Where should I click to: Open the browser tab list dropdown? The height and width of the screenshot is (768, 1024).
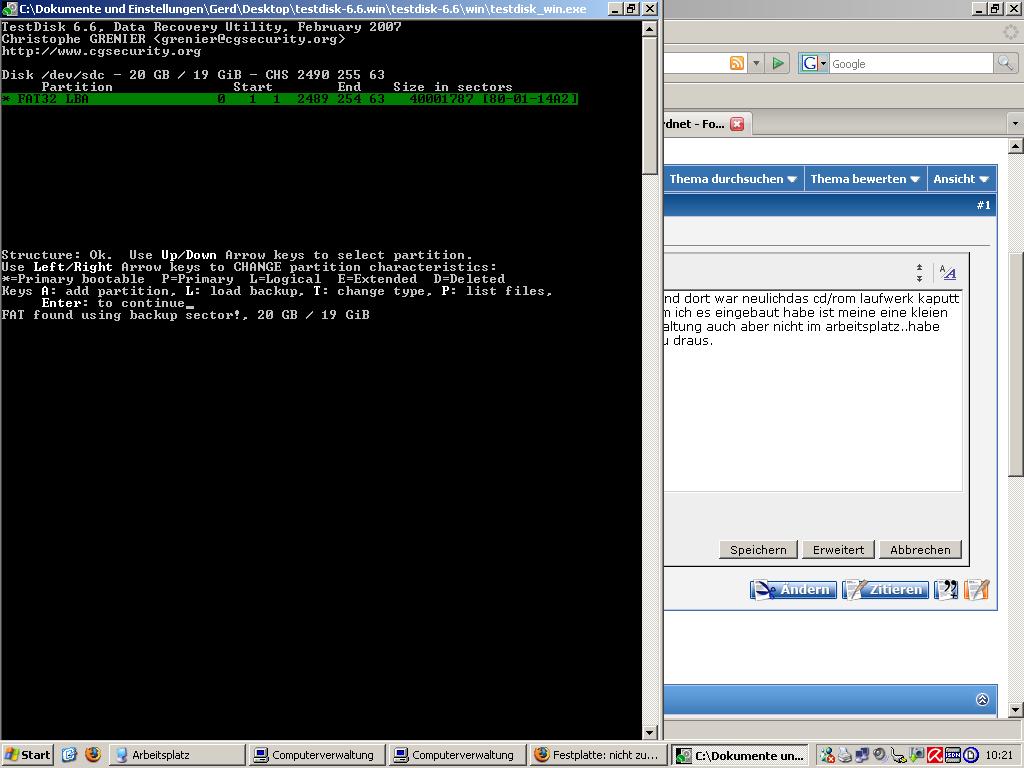[x=1015, y=123]
